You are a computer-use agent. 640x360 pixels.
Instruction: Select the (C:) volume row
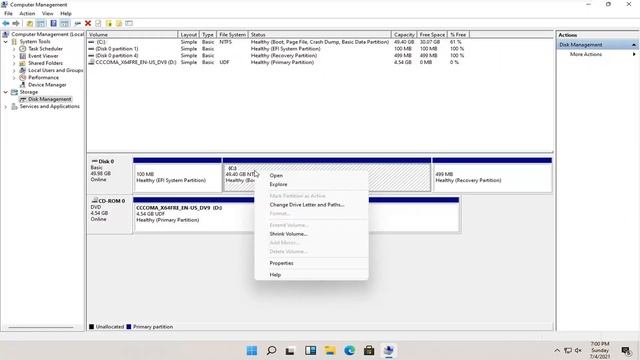click(x=278, y=42)
